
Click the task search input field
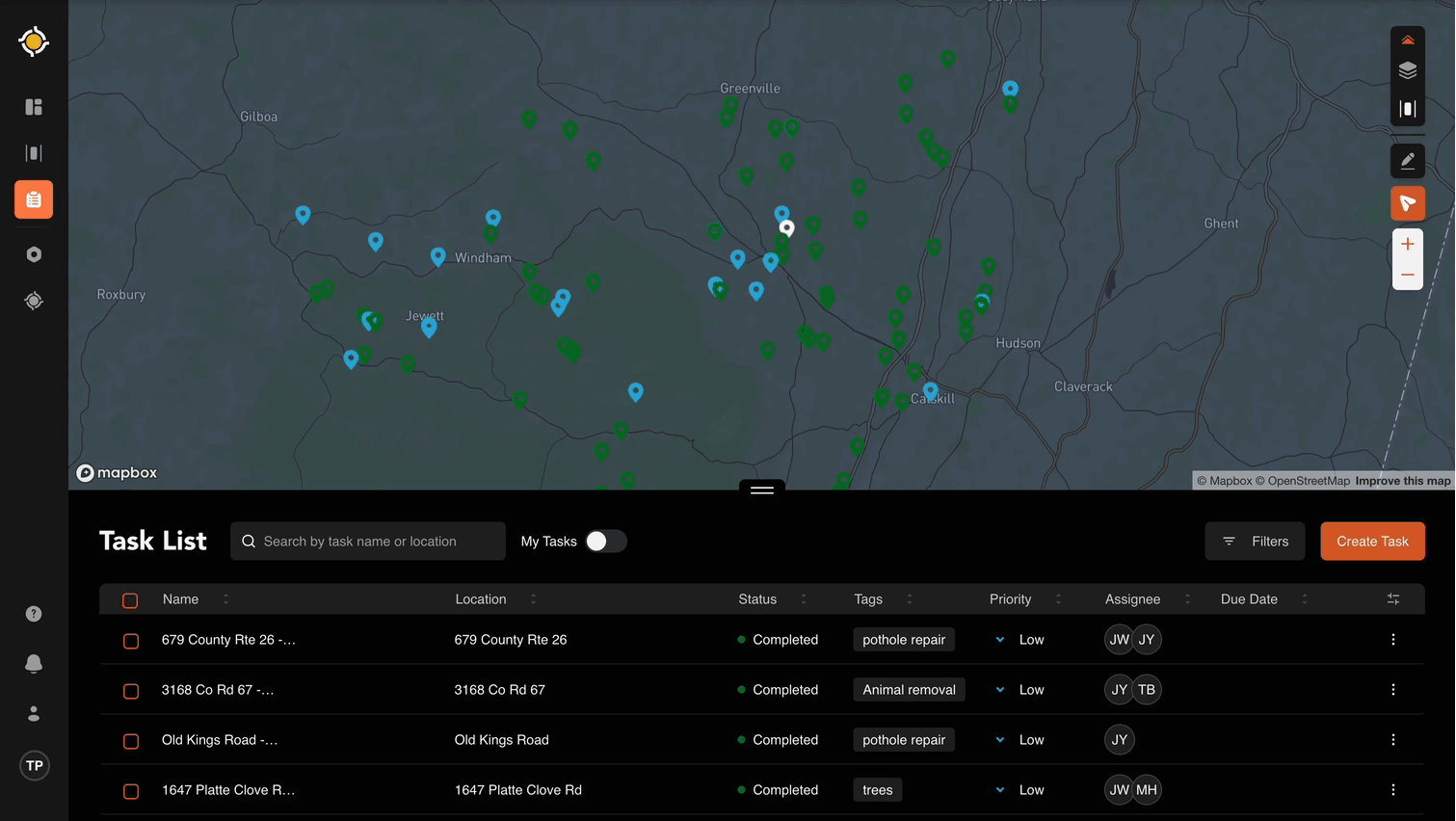click(368, 542)
